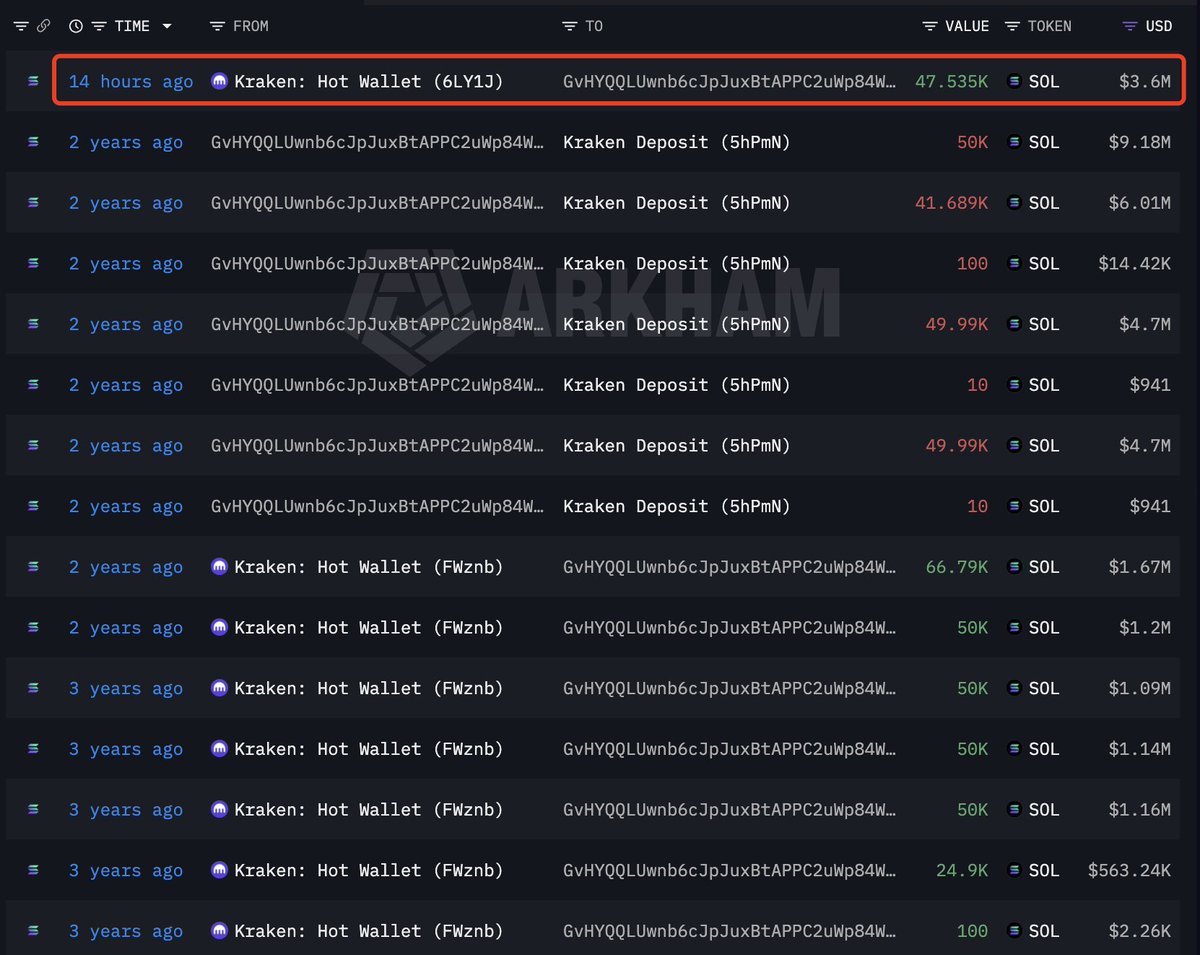Click the SOL token icon in the $3.6M row
Screen dimensions: 1200x955
pos(1014,81)
